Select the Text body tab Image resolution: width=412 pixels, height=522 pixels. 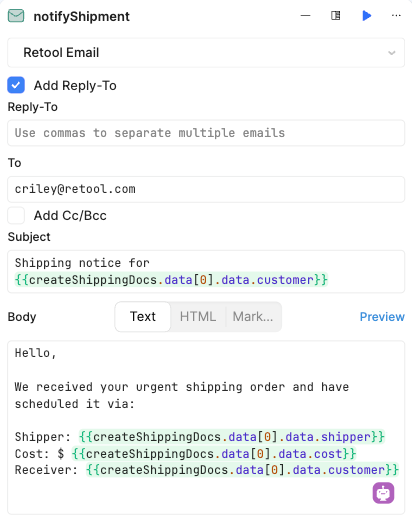(143, 317)
